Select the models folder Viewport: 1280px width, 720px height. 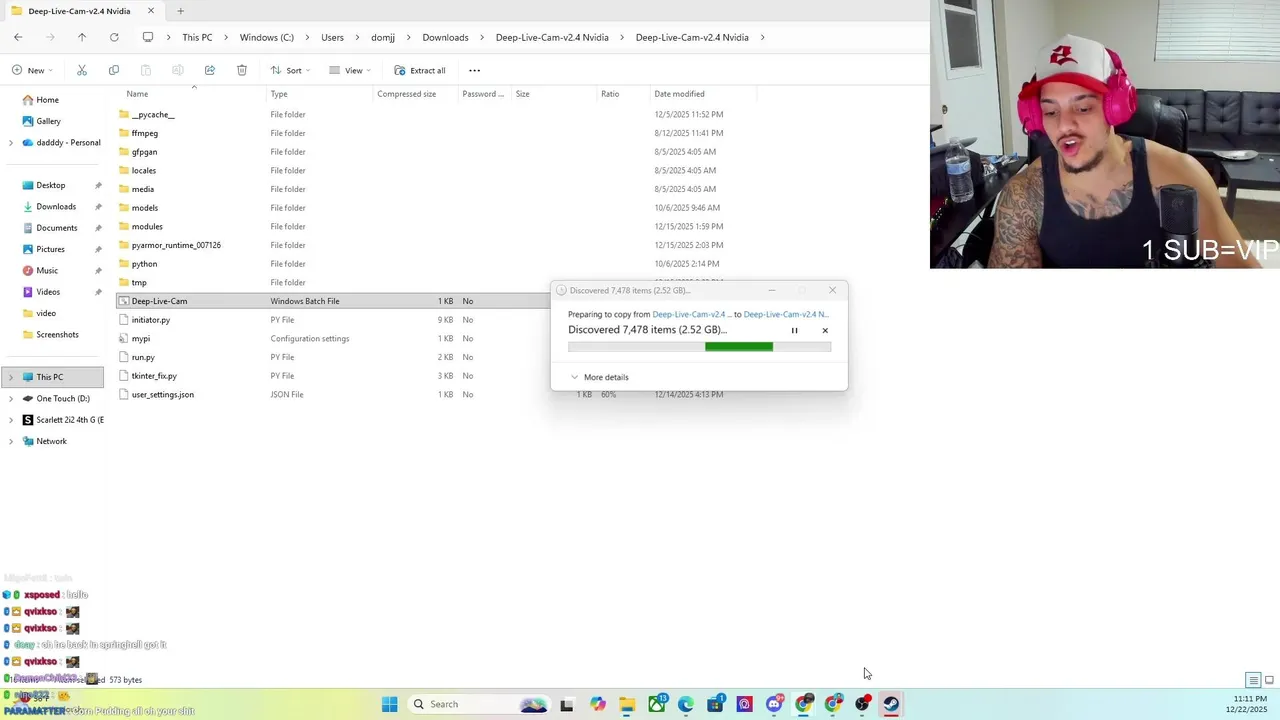tap(145, 208)
